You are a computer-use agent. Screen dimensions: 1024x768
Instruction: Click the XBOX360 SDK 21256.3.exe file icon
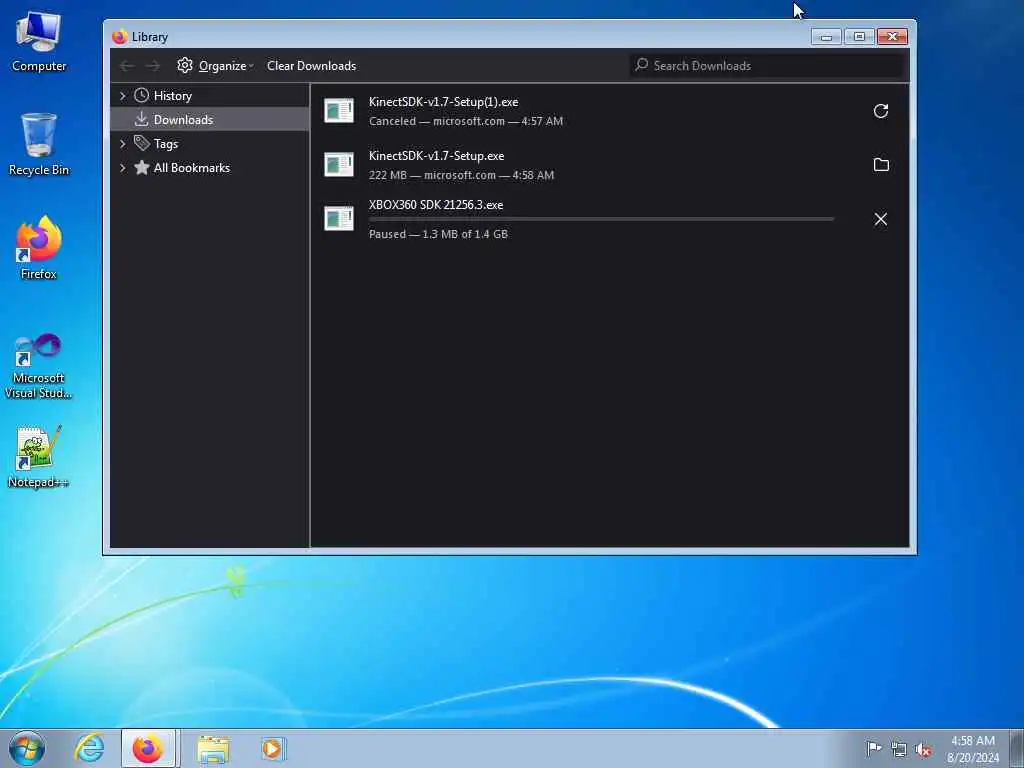click(339, 218)
